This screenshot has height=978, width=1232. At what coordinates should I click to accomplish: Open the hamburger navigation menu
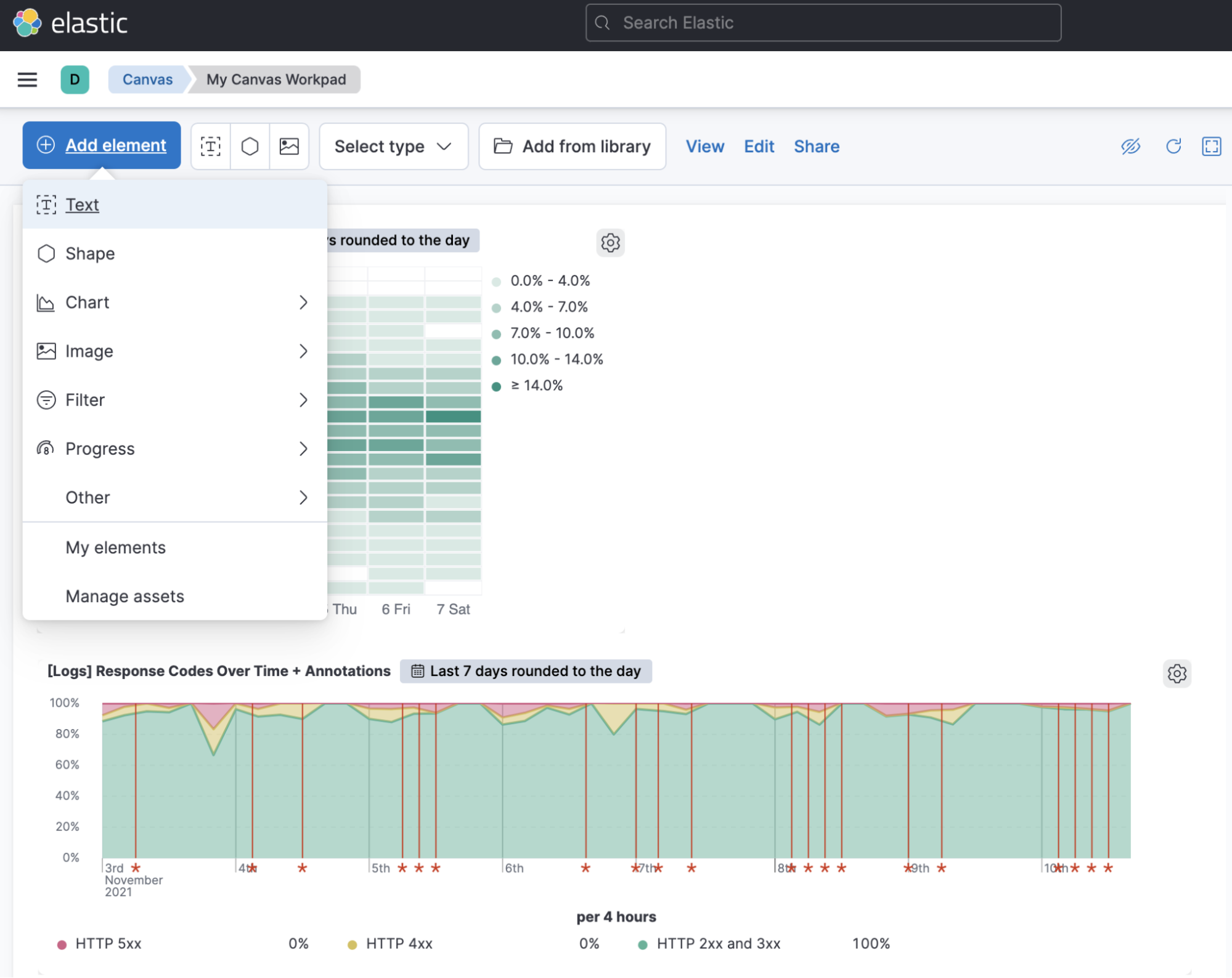(x=27, y=79)
